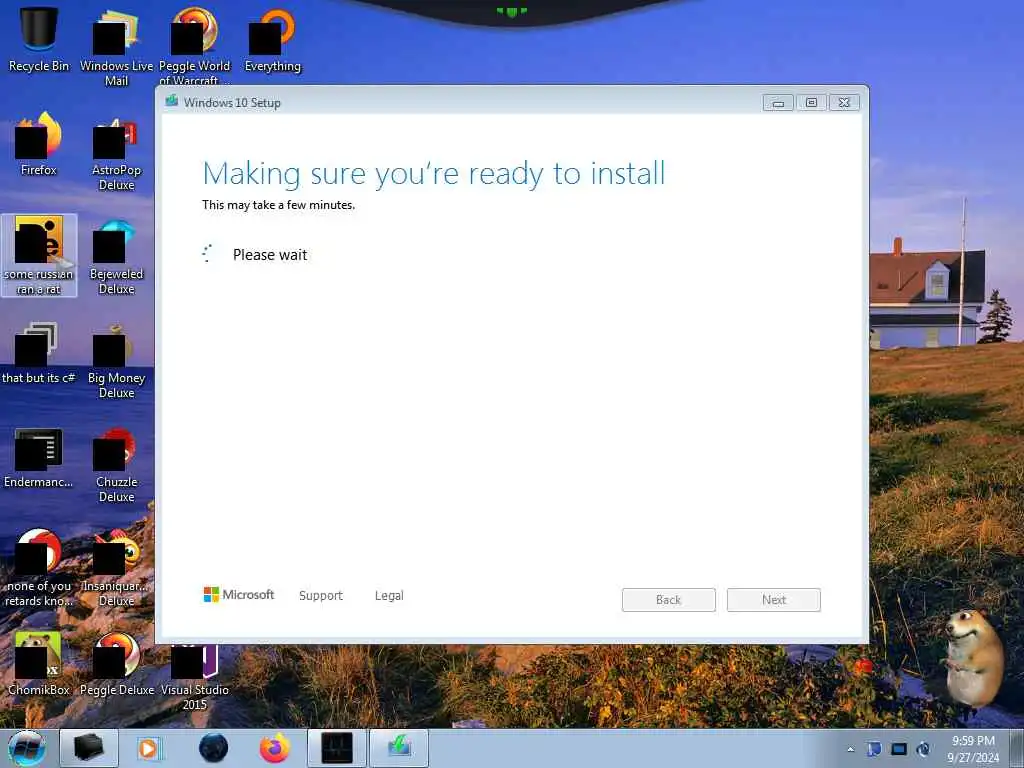Select the Firefox desktop icon
The height and width of the screenshot is (768, 1024).
39,144
